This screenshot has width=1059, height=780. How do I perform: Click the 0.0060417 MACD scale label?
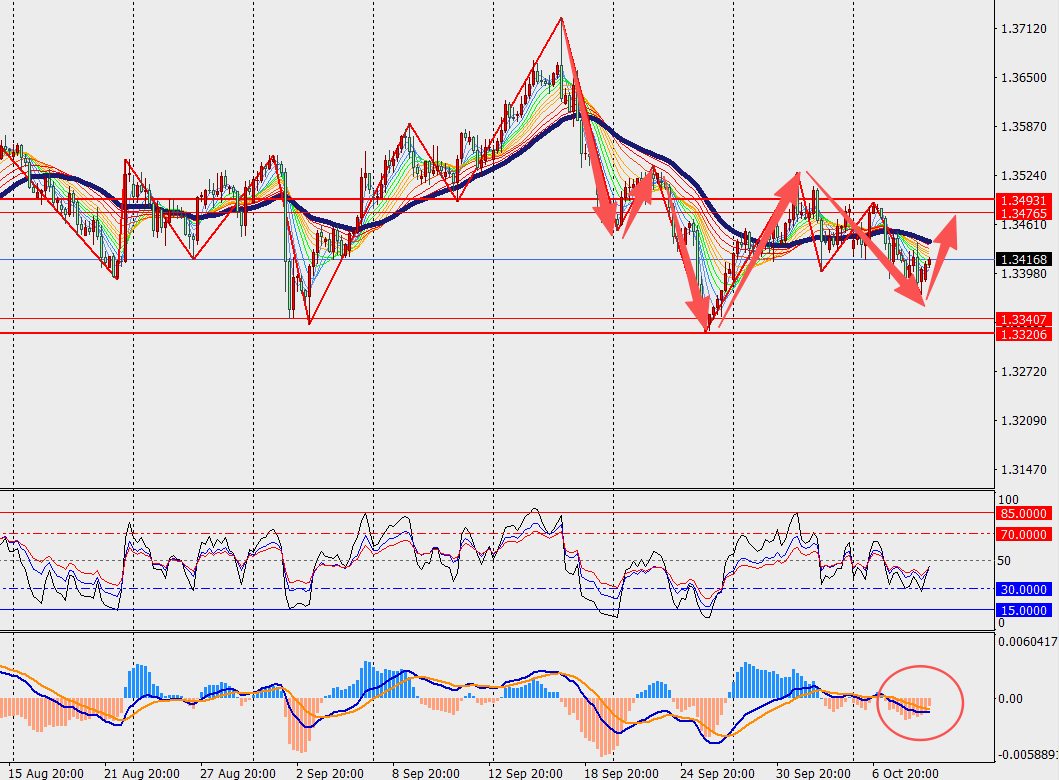(1026, 641)
